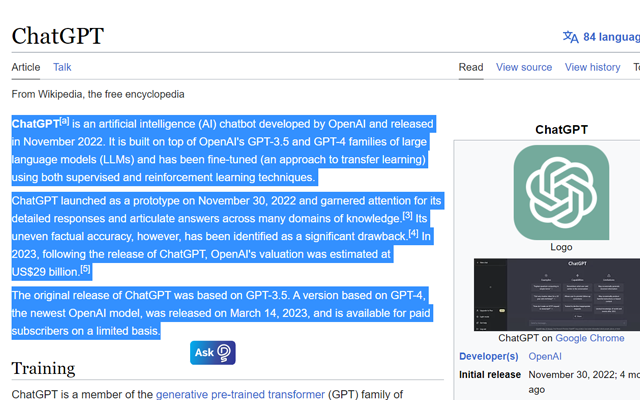This screenshot has width=640, height=400.
Task: Open the View source tab
Action: coord(524,67)
